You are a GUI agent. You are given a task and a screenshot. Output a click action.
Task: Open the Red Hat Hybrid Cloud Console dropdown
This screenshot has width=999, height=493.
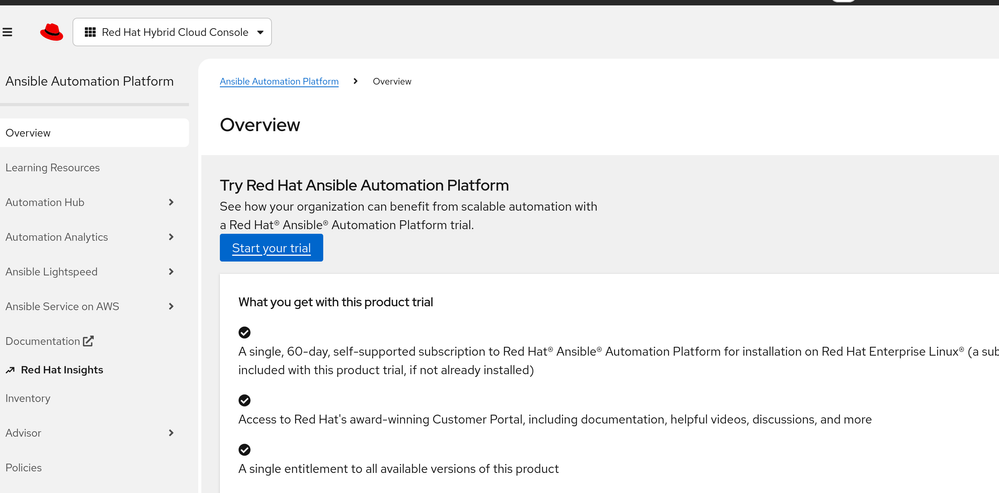click(x=172, y=32)
